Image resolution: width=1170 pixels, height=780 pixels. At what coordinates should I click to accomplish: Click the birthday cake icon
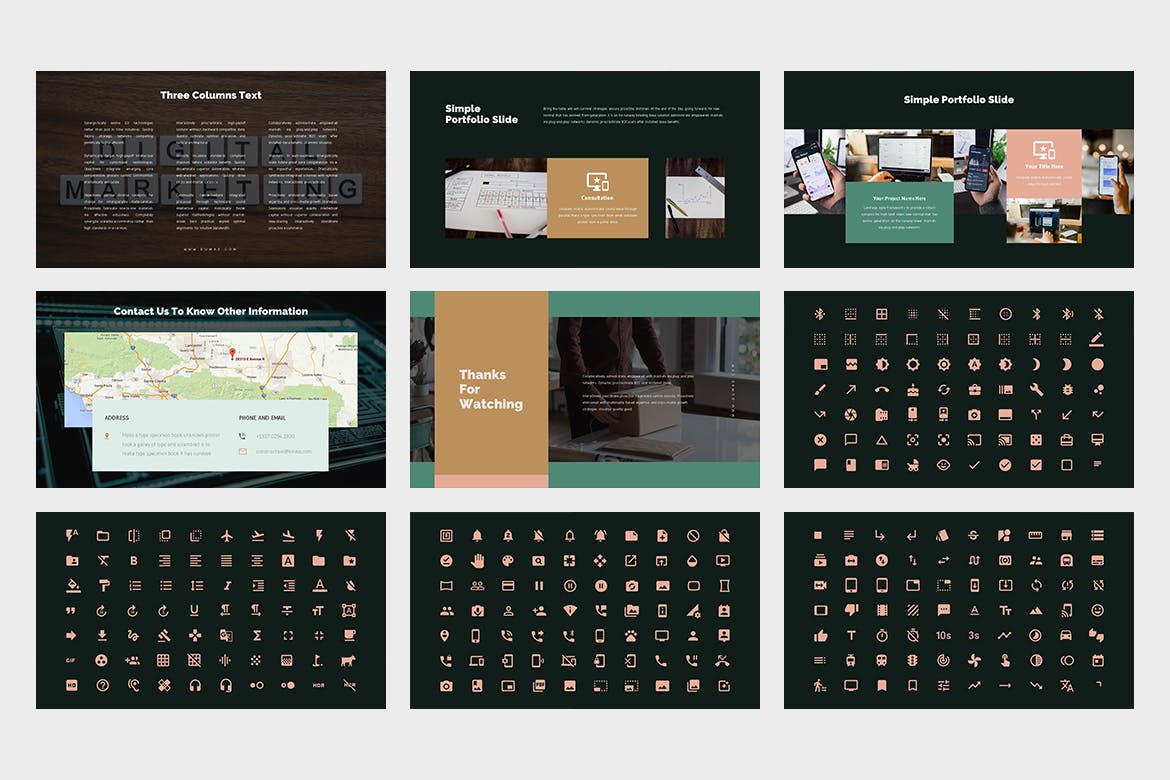click(x=912, y=389)
